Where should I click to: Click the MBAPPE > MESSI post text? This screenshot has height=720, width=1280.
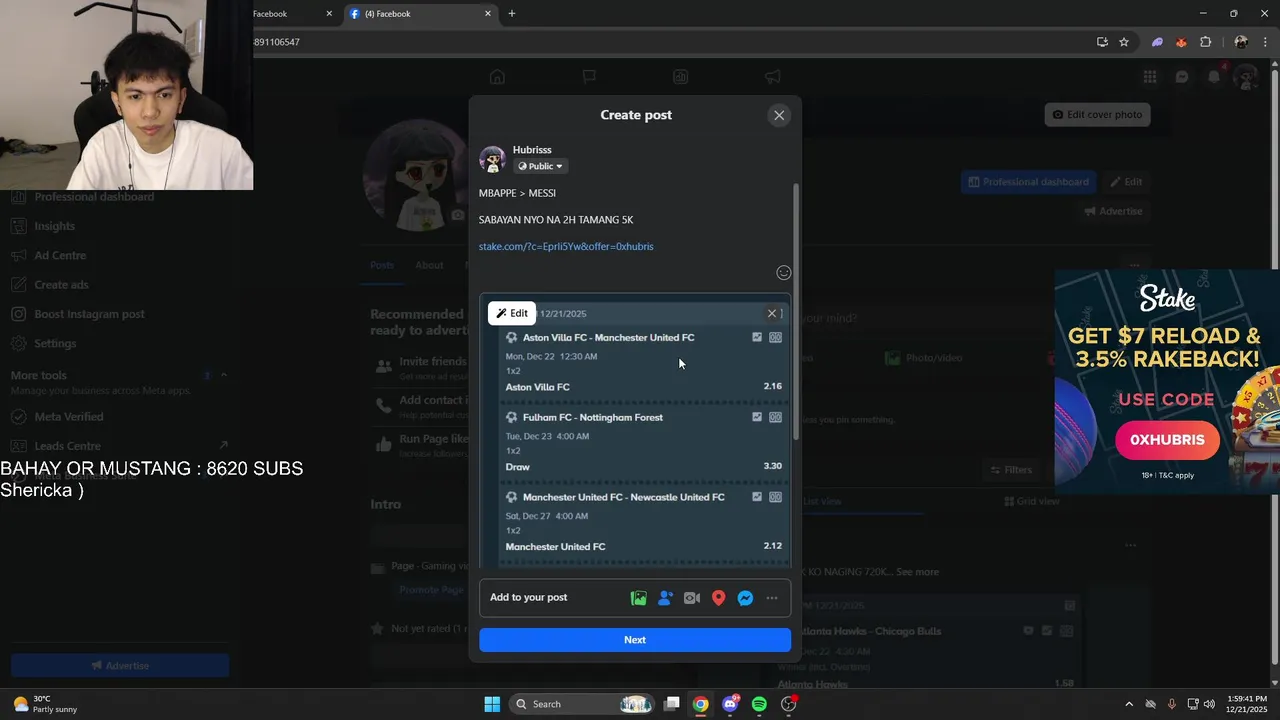(517, 193)
